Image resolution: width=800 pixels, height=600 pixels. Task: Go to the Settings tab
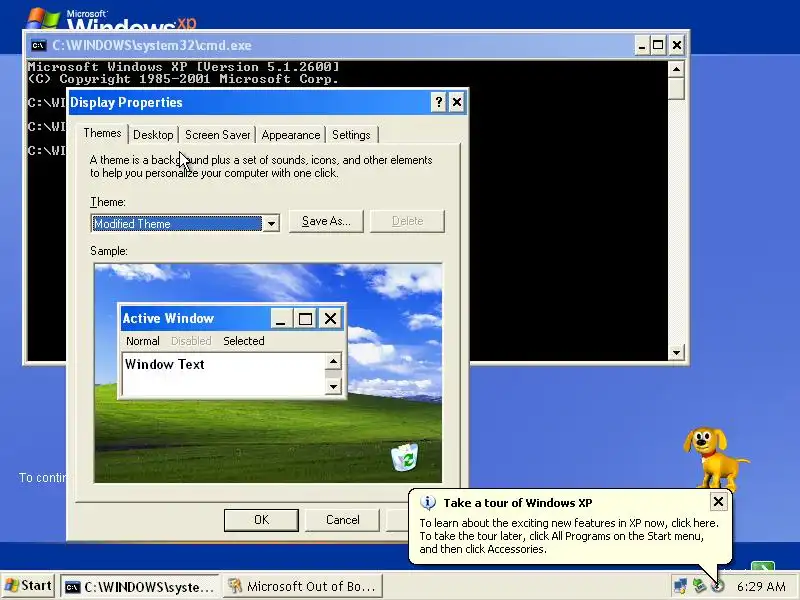point(351,135)
